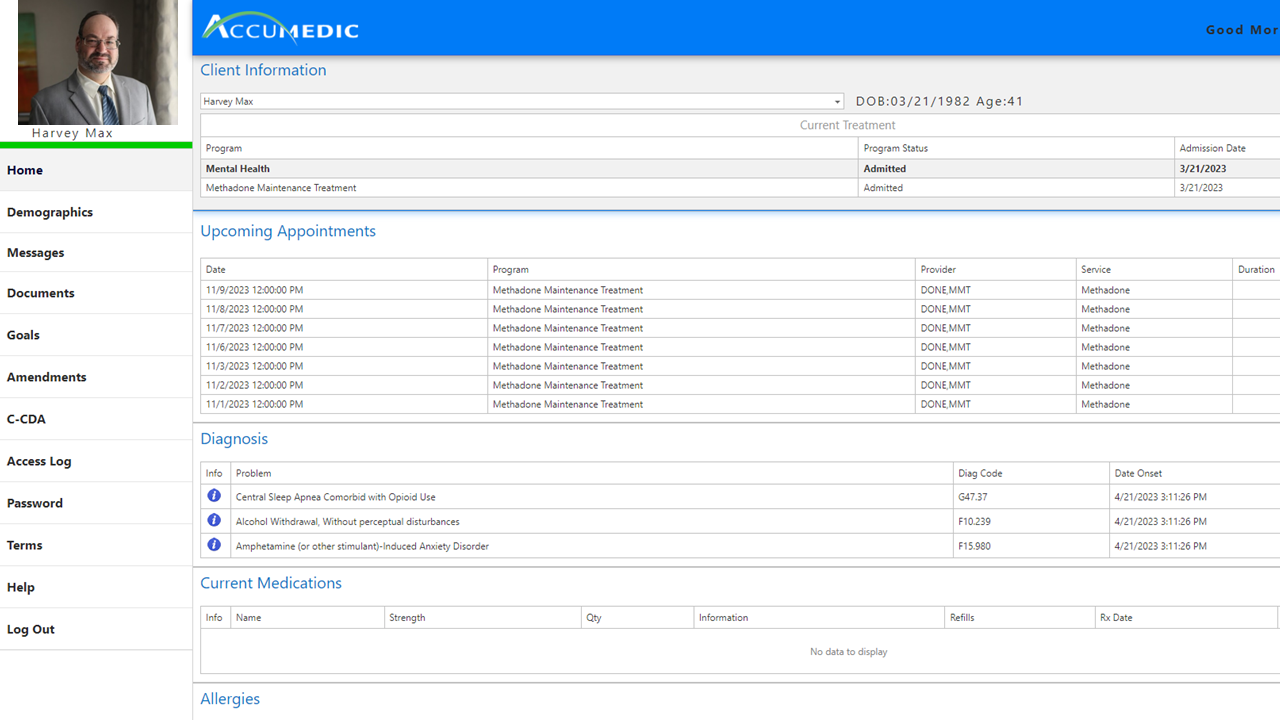Screen dimensions: 1280x720
Task: View the Documents section
Action: click(41, 292)
